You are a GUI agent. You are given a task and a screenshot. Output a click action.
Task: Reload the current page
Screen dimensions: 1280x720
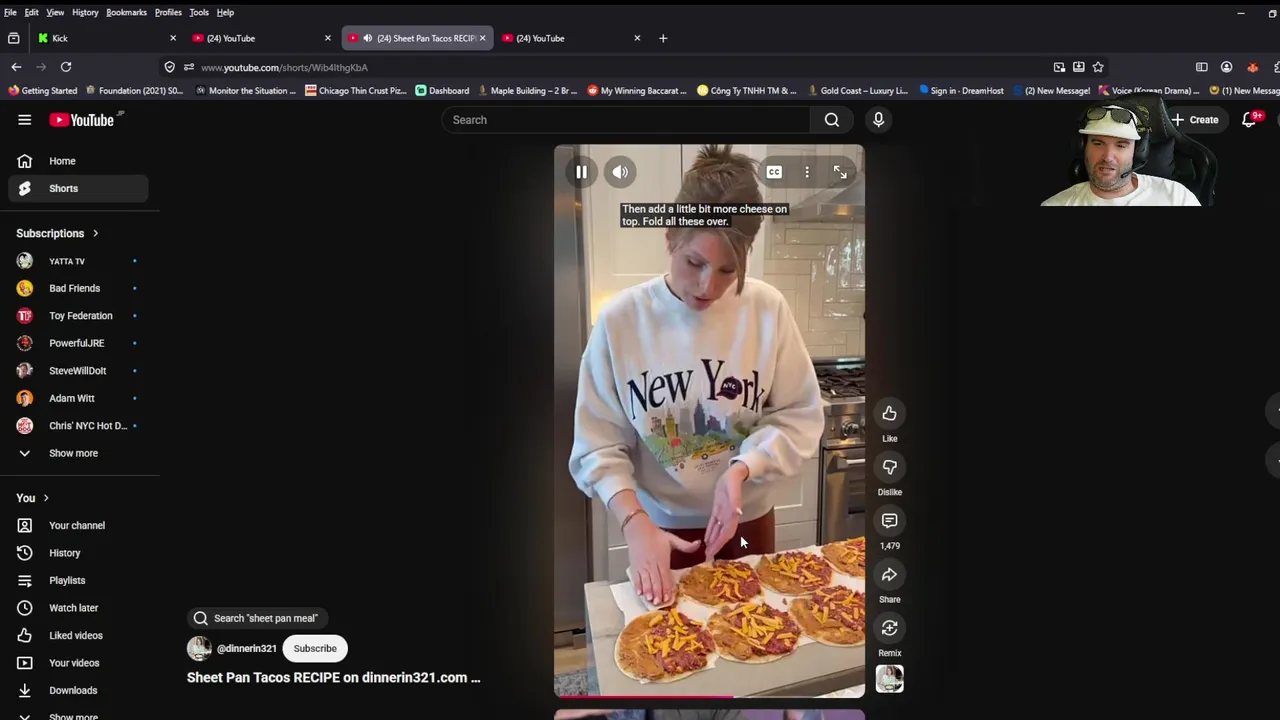66,67
